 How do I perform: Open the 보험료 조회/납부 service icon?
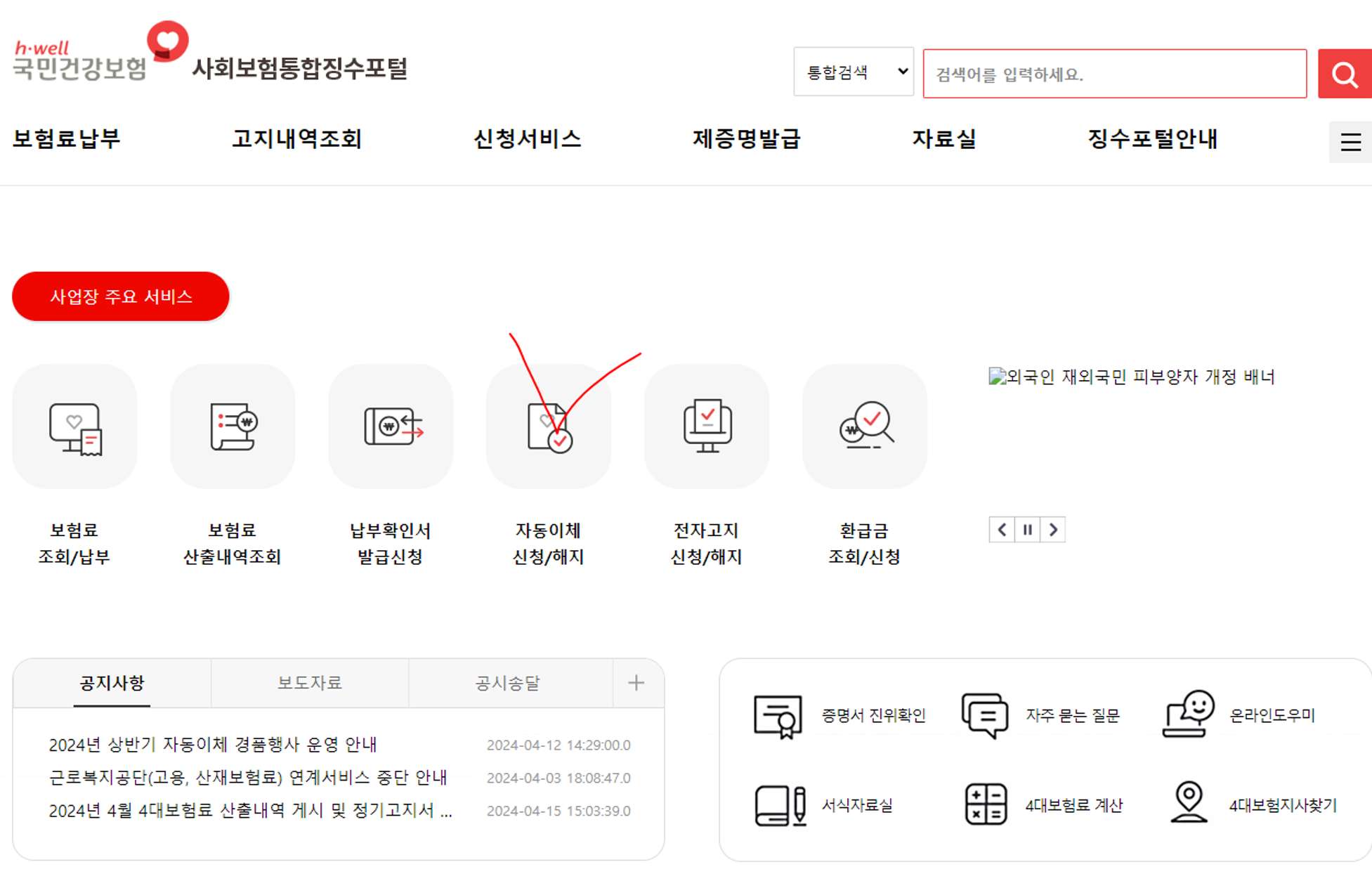coord(74,426)
